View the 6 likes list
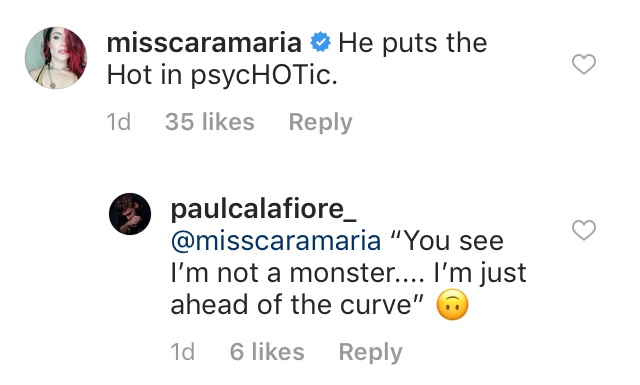This screenshot has width=640, height=385. pyautogui.click(x=267, y=352)
